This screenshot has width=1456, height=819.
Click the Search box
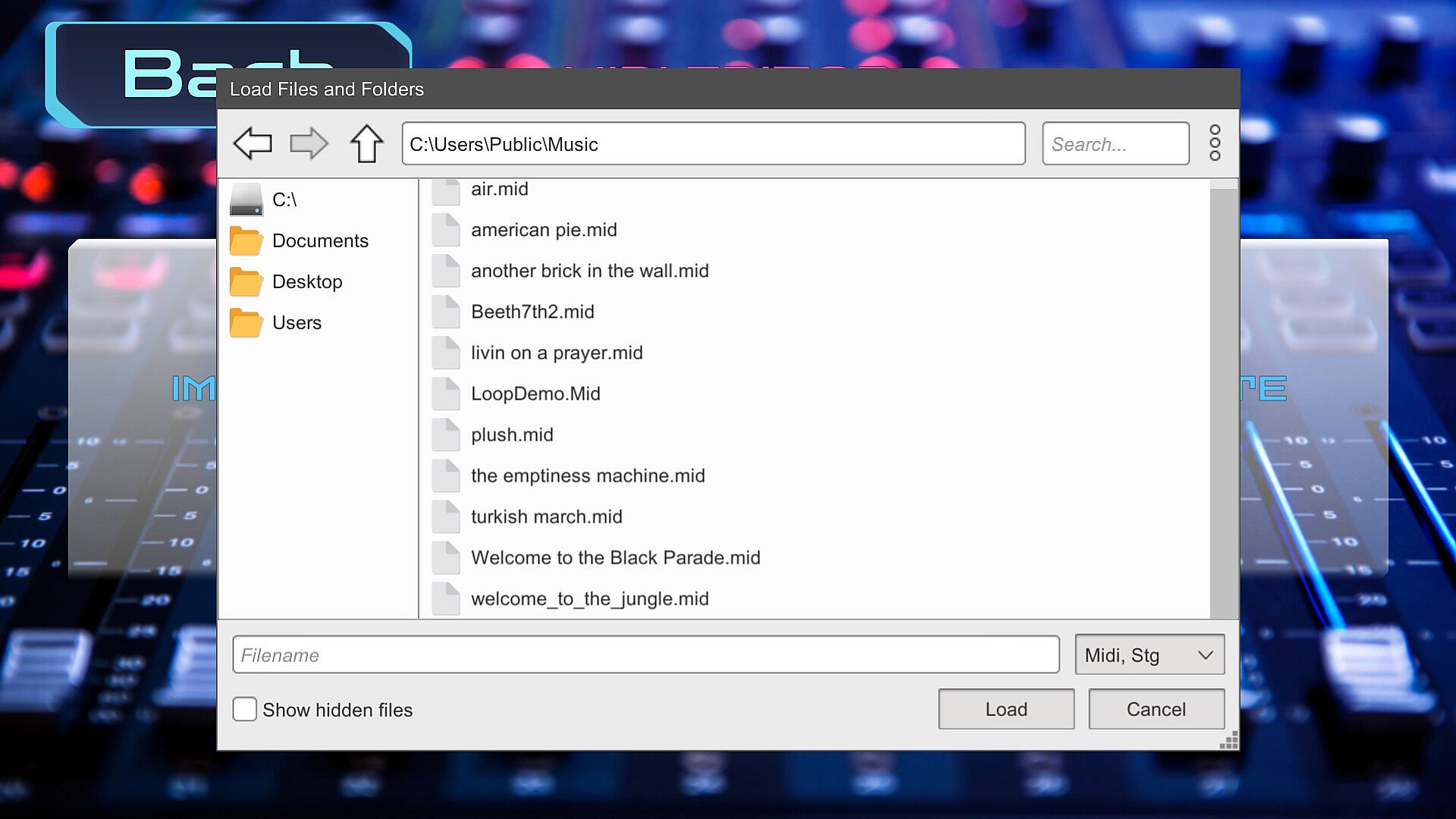1115,143
